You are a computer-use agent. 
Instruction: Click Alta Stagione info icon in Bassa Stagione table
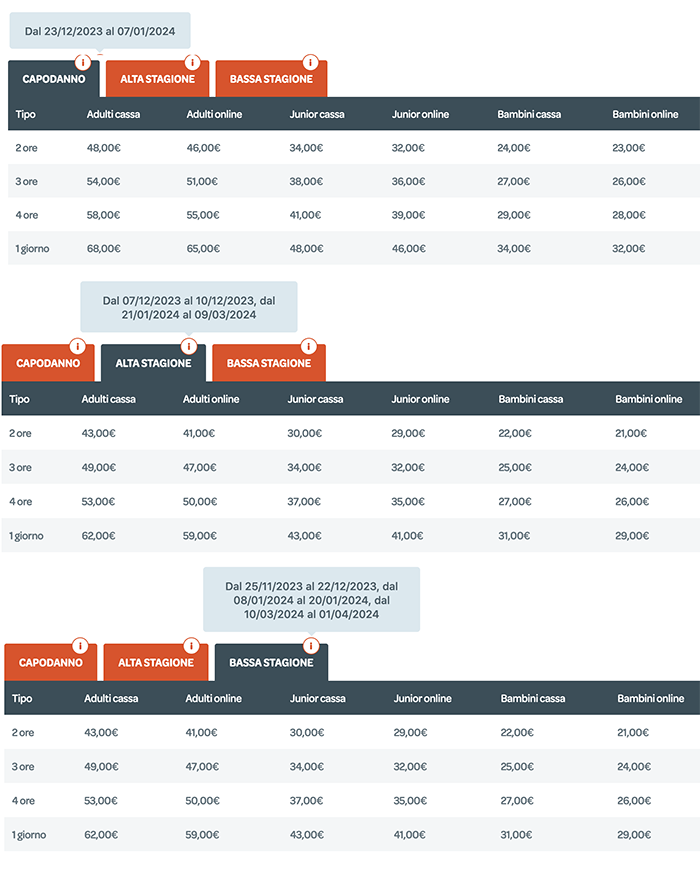click(191, 645)
